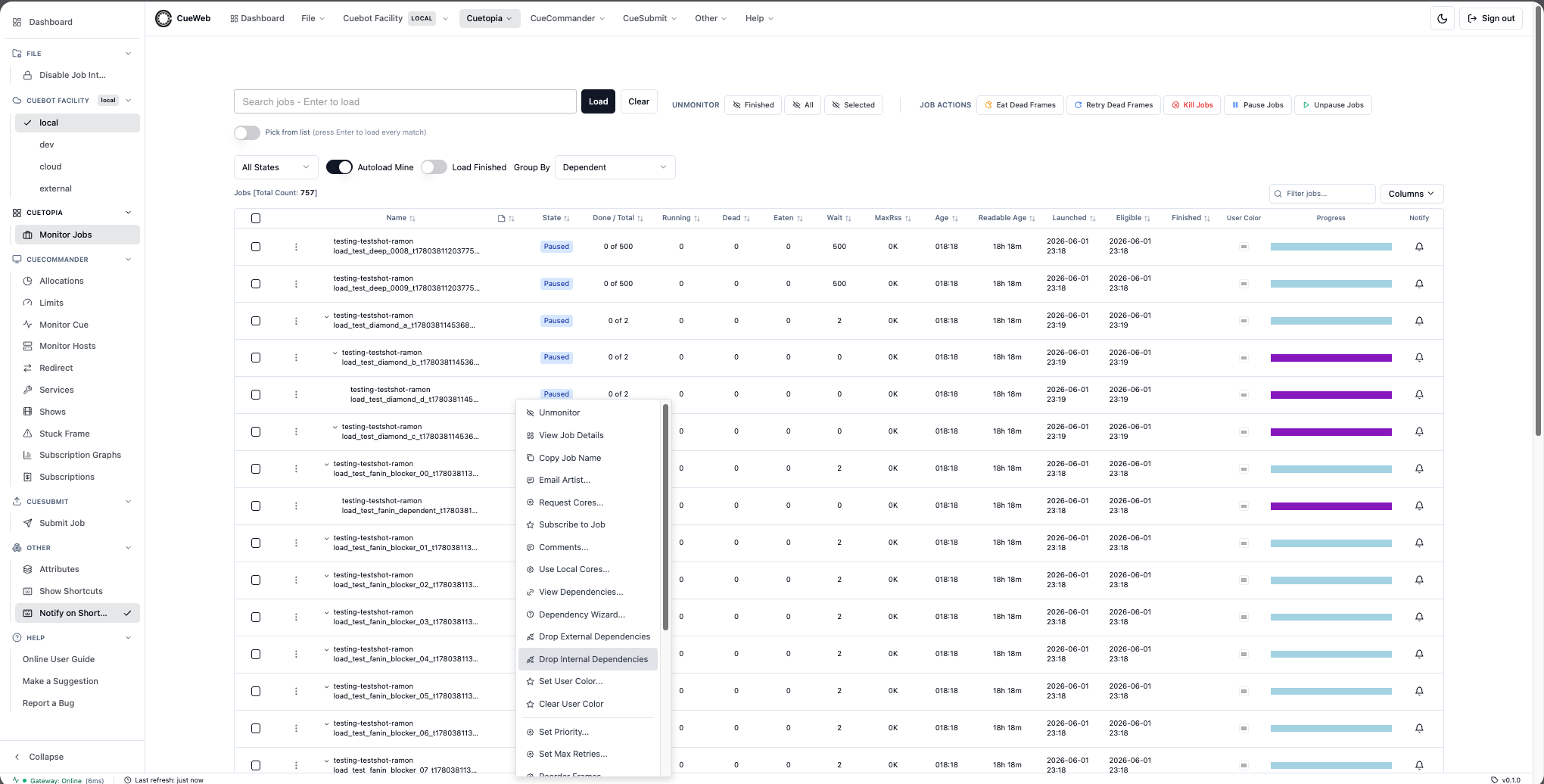Click the Clear search button

639,101
